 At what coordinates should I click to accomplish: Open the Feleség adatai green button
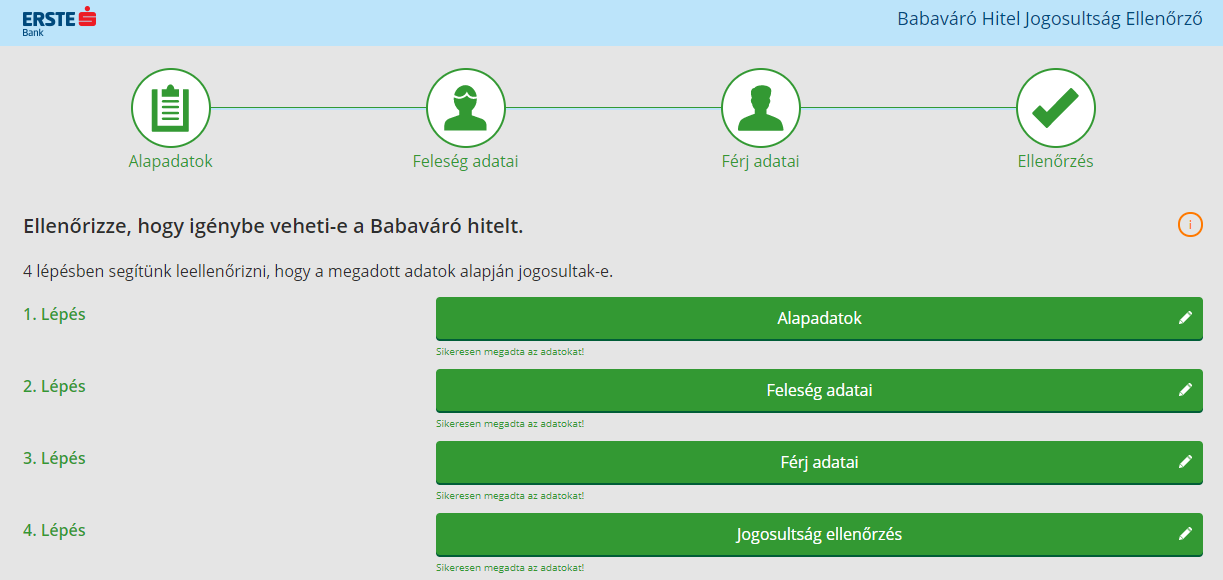(819, 391)
